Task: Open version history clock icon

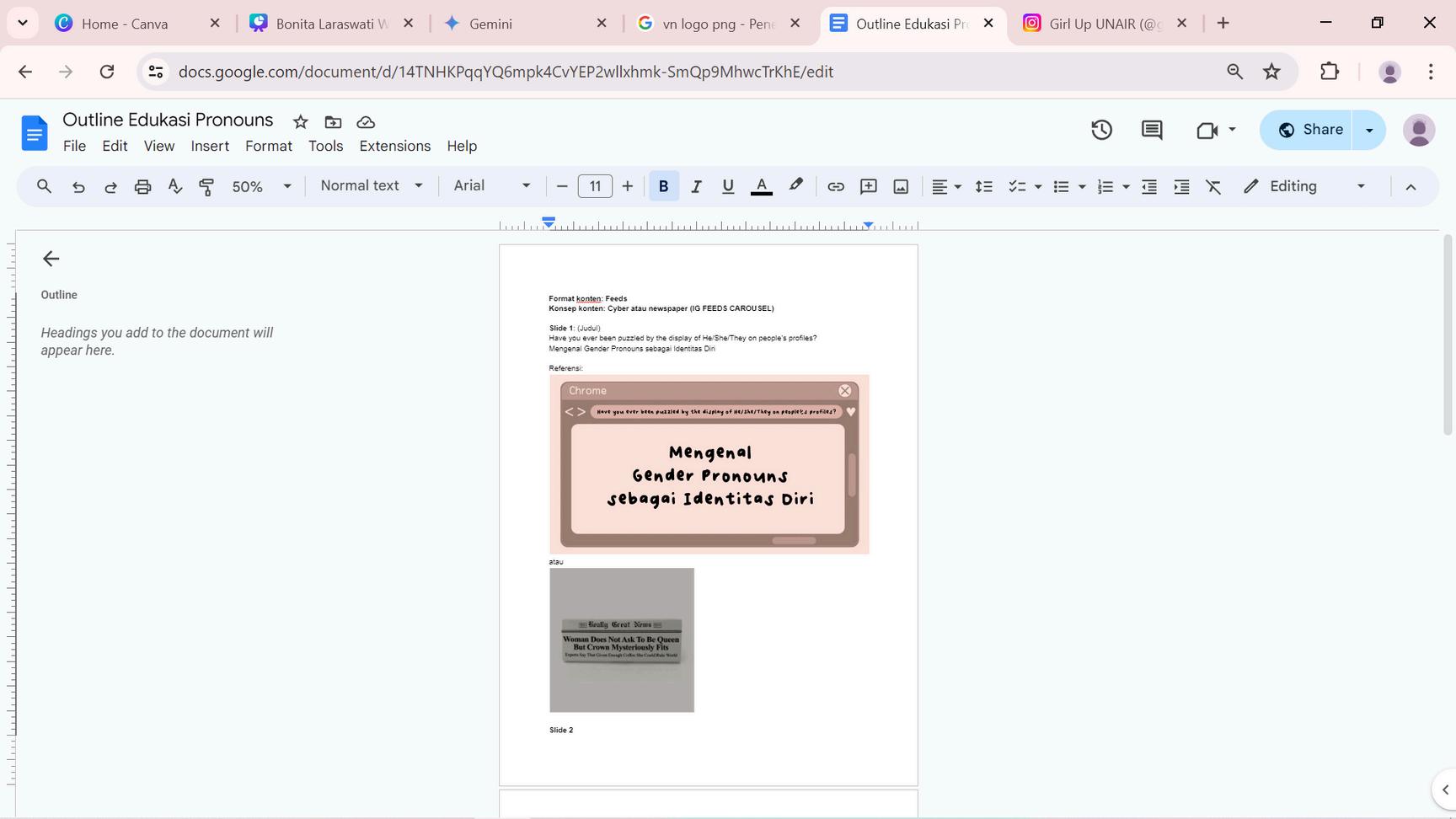Action: (x=1101, y=130)
